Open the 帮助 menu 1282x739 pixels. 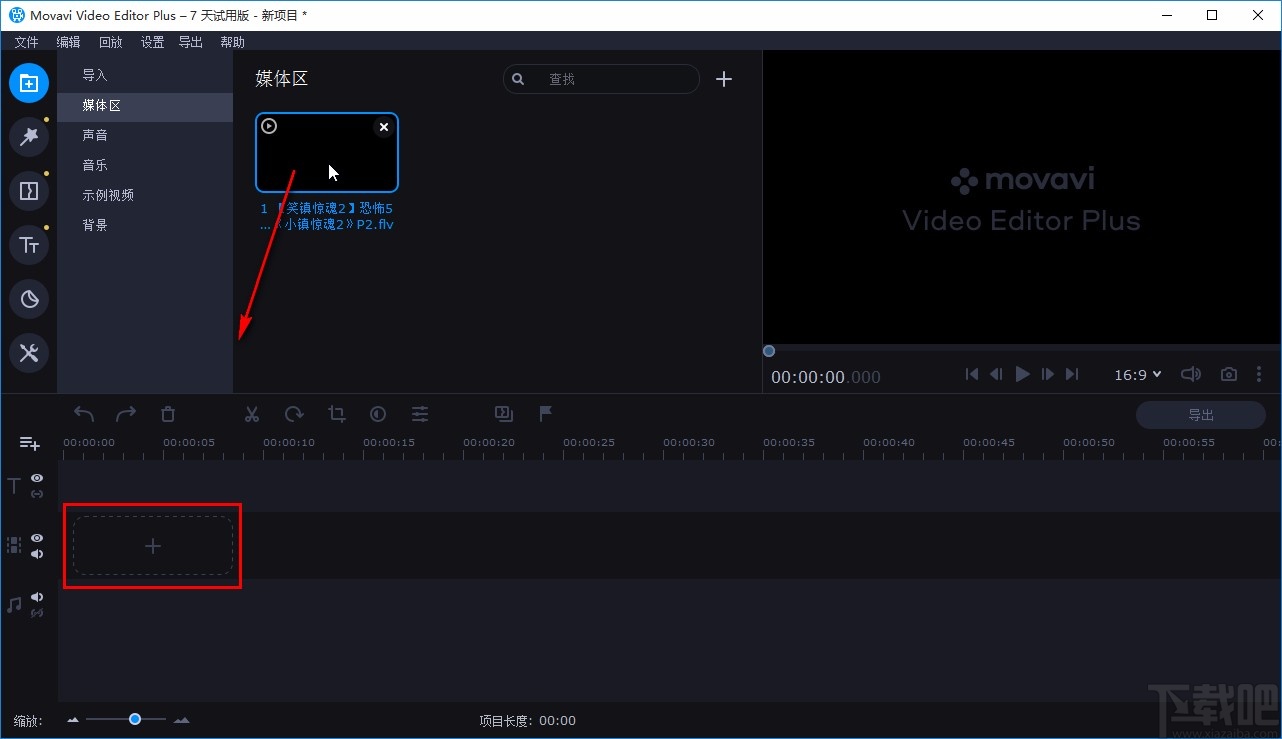point(232,42)
